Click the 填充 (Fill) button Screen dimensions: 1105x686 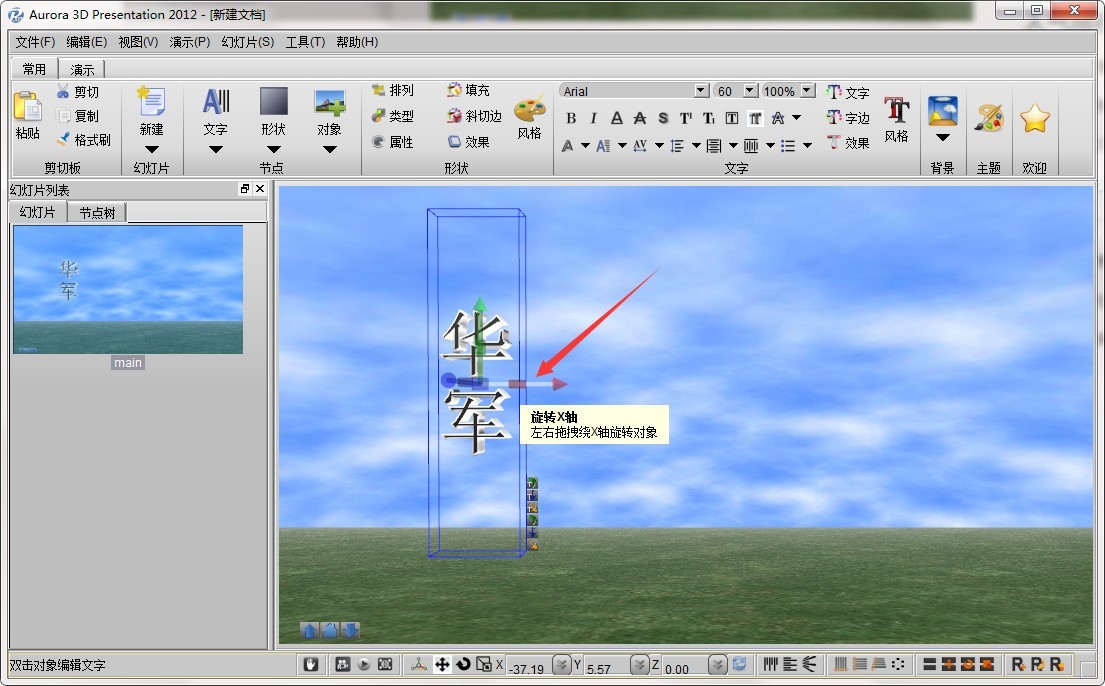click(466, 89)
